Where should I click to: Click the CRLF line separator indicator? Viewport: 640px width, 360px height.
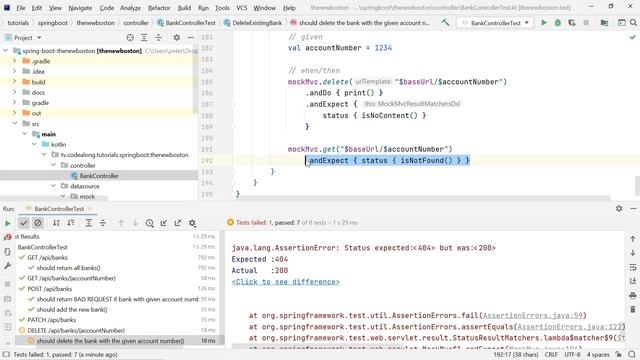pos(551,354)
